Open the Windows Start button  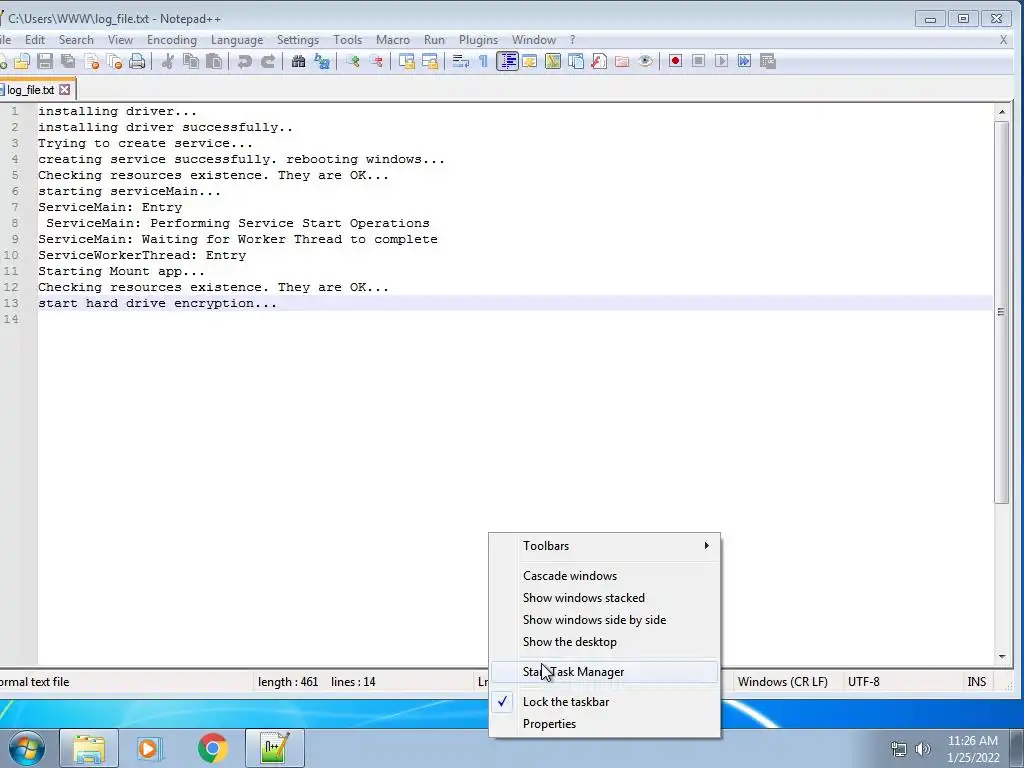coord(27,748)
